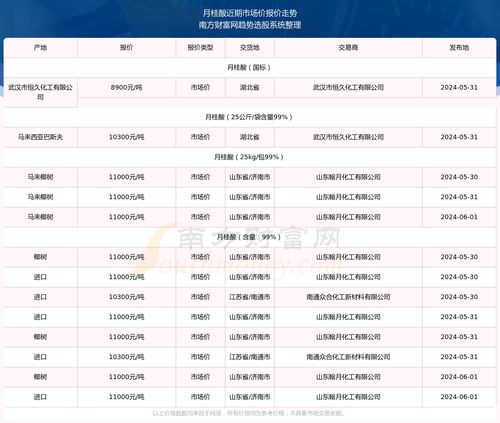
Task: Click the date 2024-06-01 in the last 进口 row
Action: pos(459,397)
